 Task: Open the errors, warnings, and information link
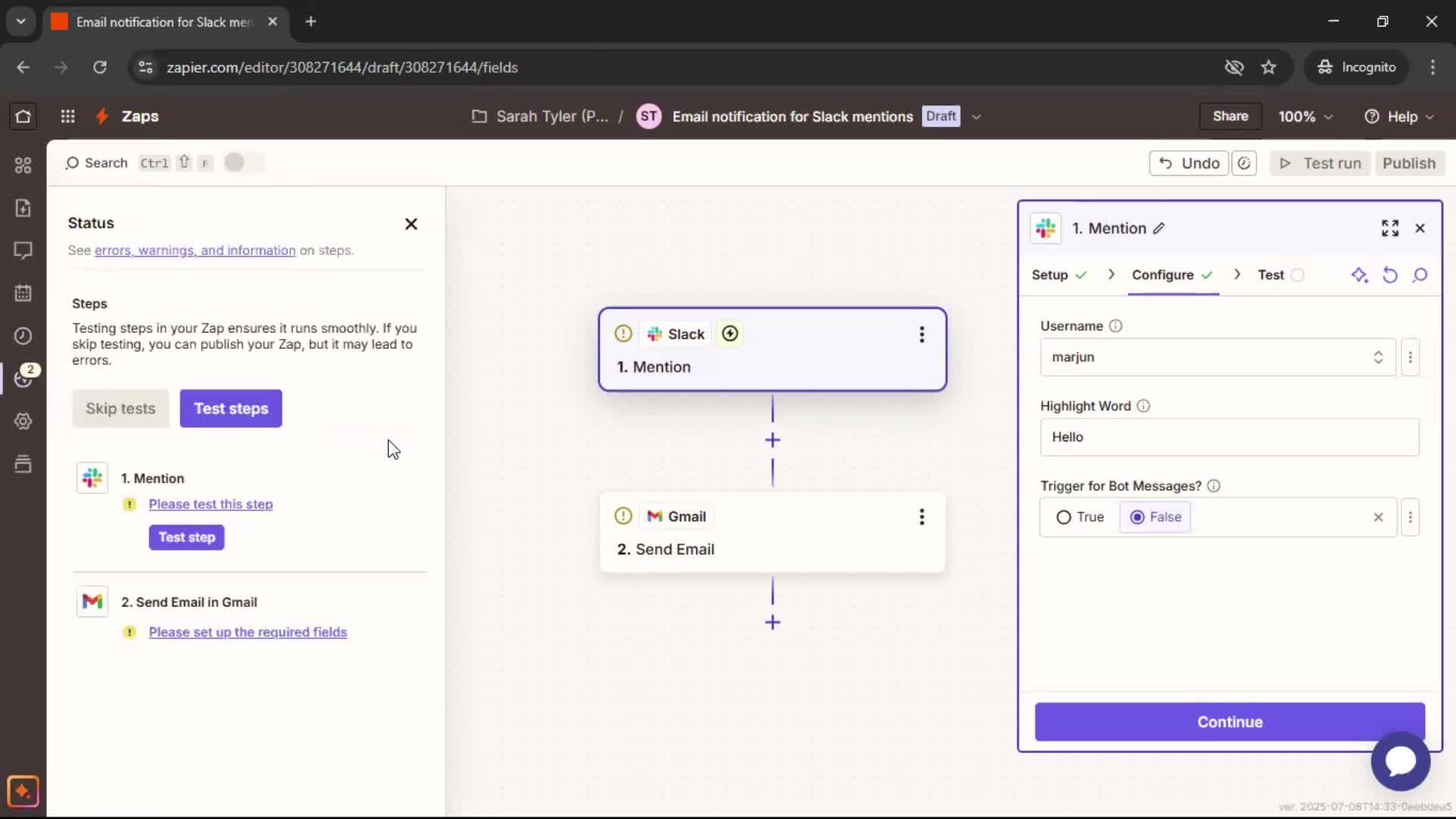195,250
